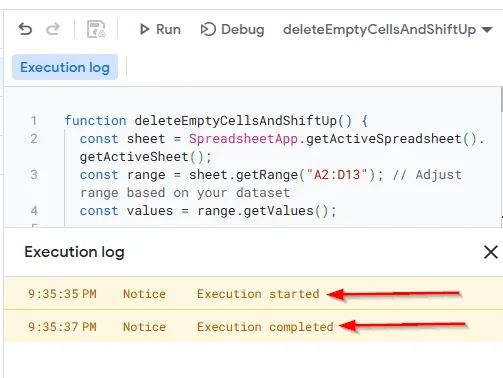Run the selected function

pos(160,29)
